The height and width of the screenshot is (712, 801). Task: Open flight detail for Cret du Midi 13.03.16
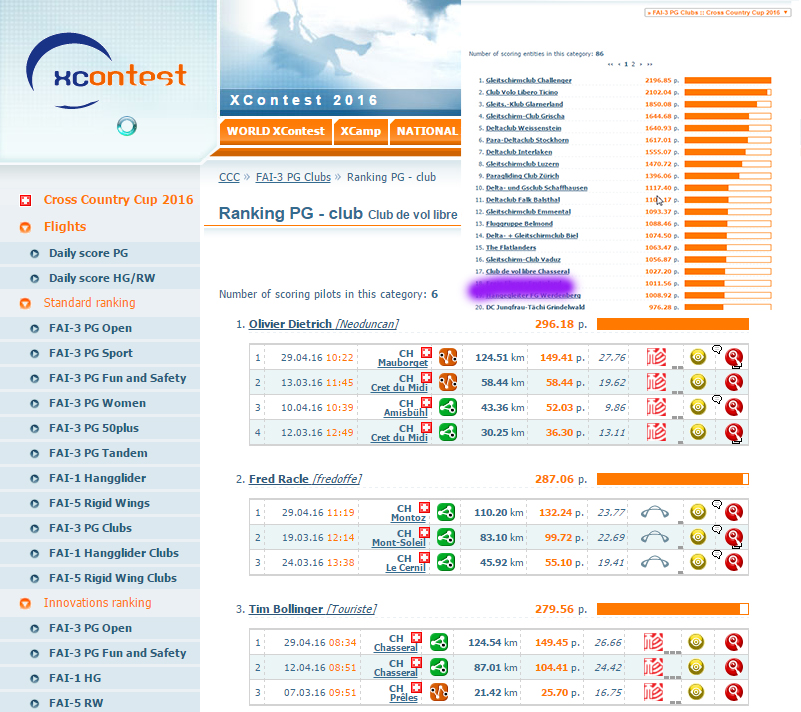click(x=734, y=382)
